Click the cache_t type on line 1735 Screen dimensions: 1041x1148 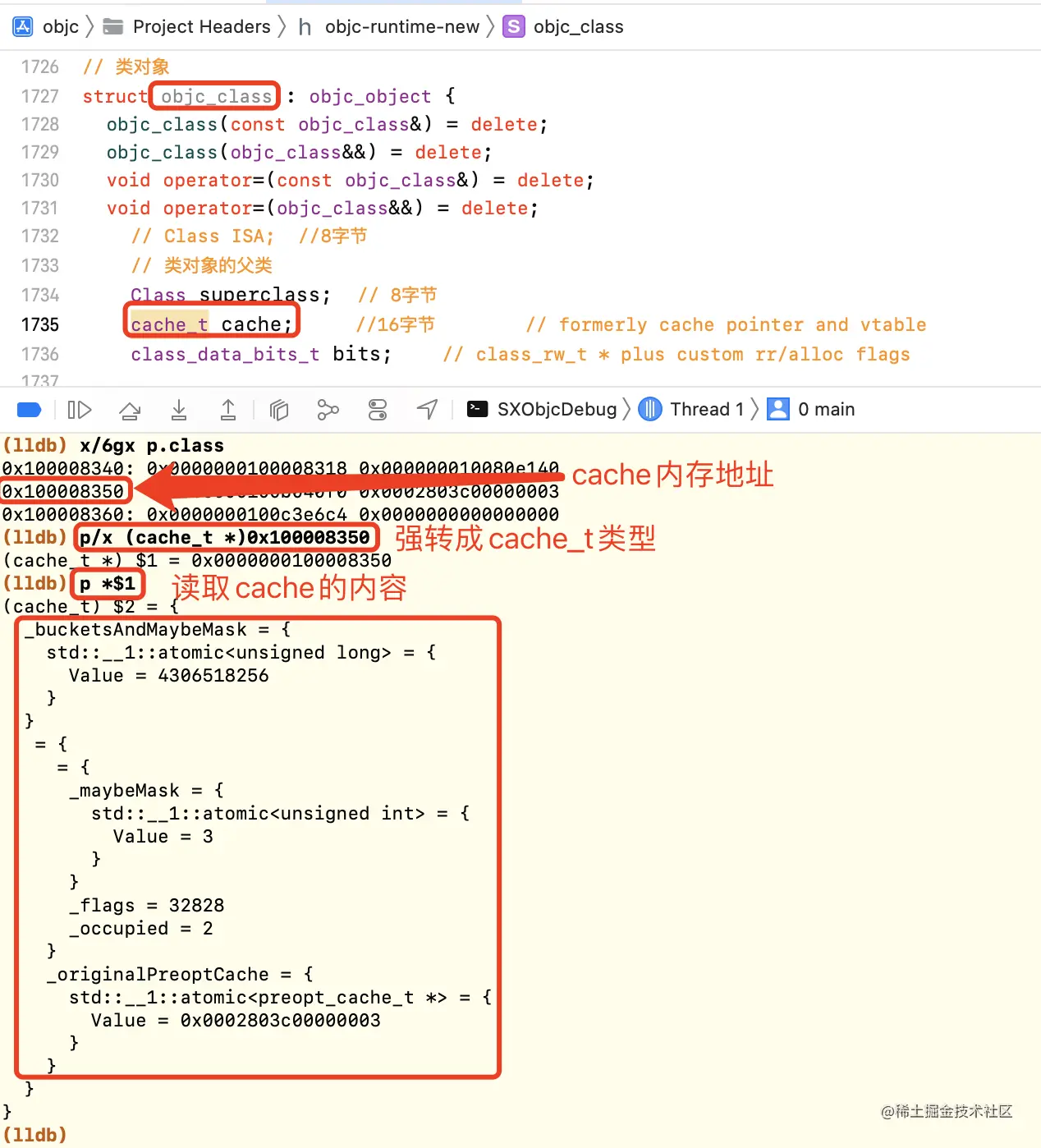point(169,324)
